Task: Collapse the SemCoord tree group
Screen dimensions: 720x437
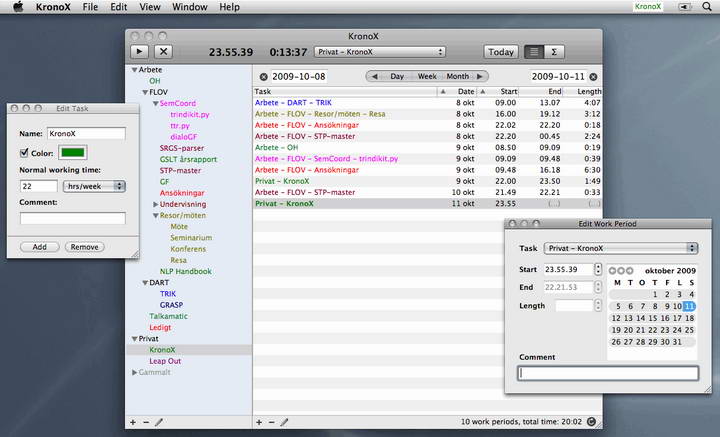Action: click(156, 103)
